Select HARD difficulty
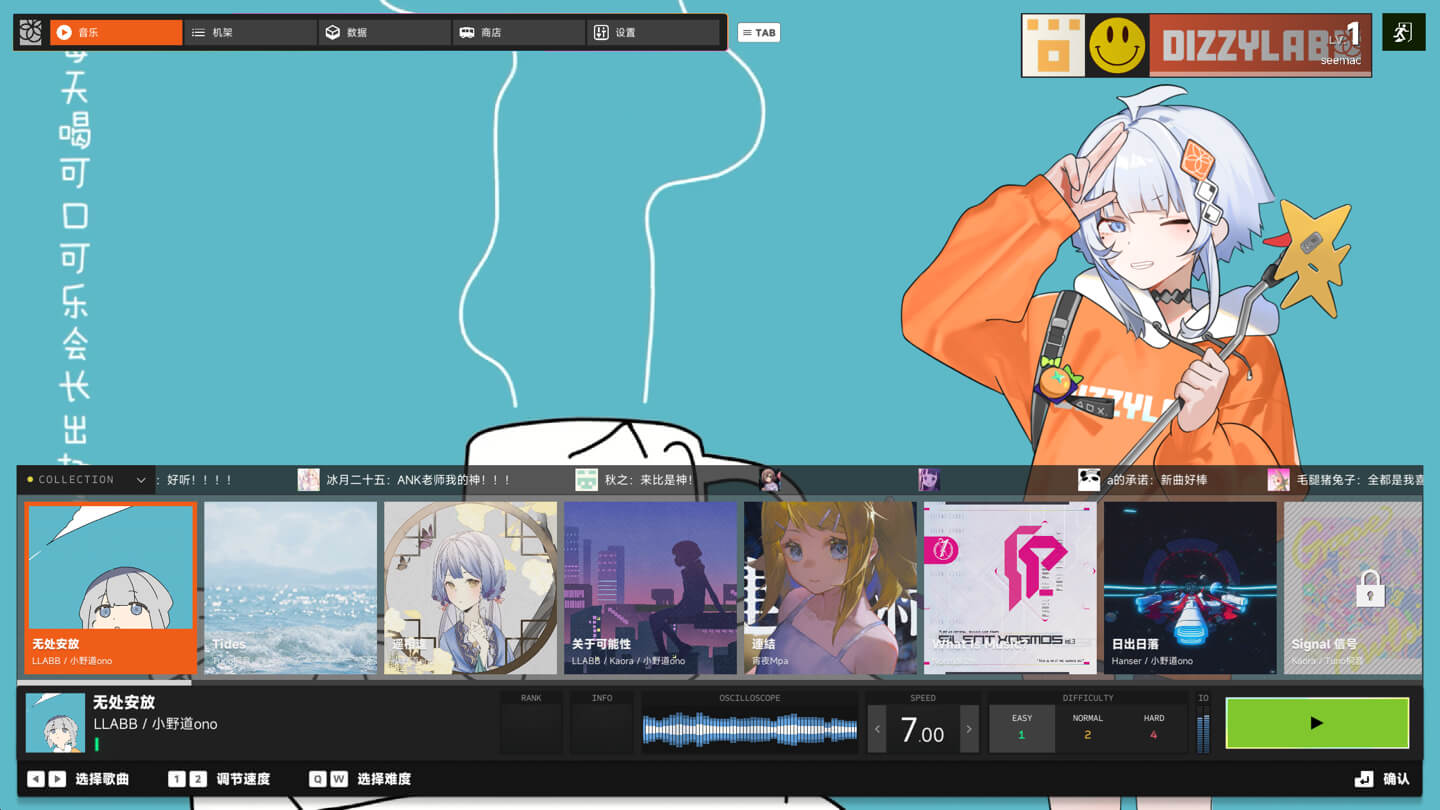 pos(1153,727)
